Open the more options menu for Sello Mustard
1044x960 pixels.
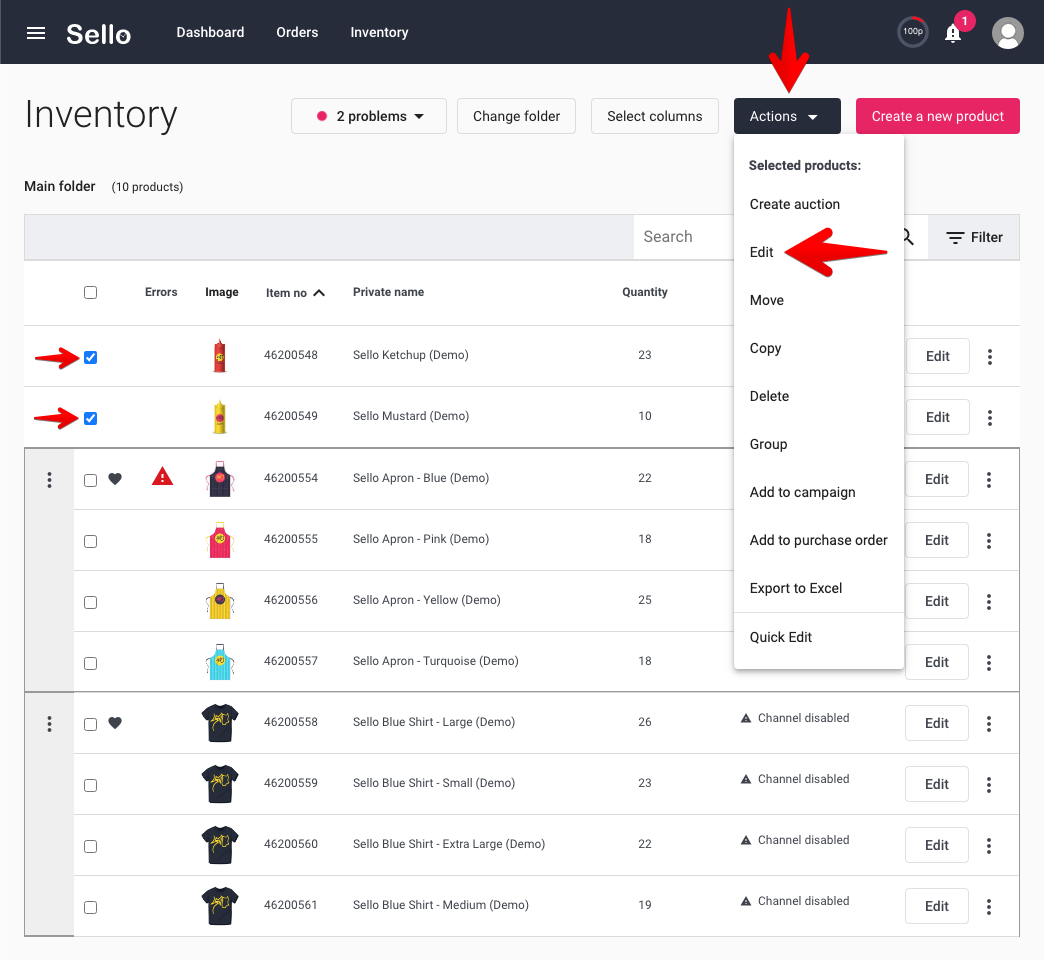990,418
